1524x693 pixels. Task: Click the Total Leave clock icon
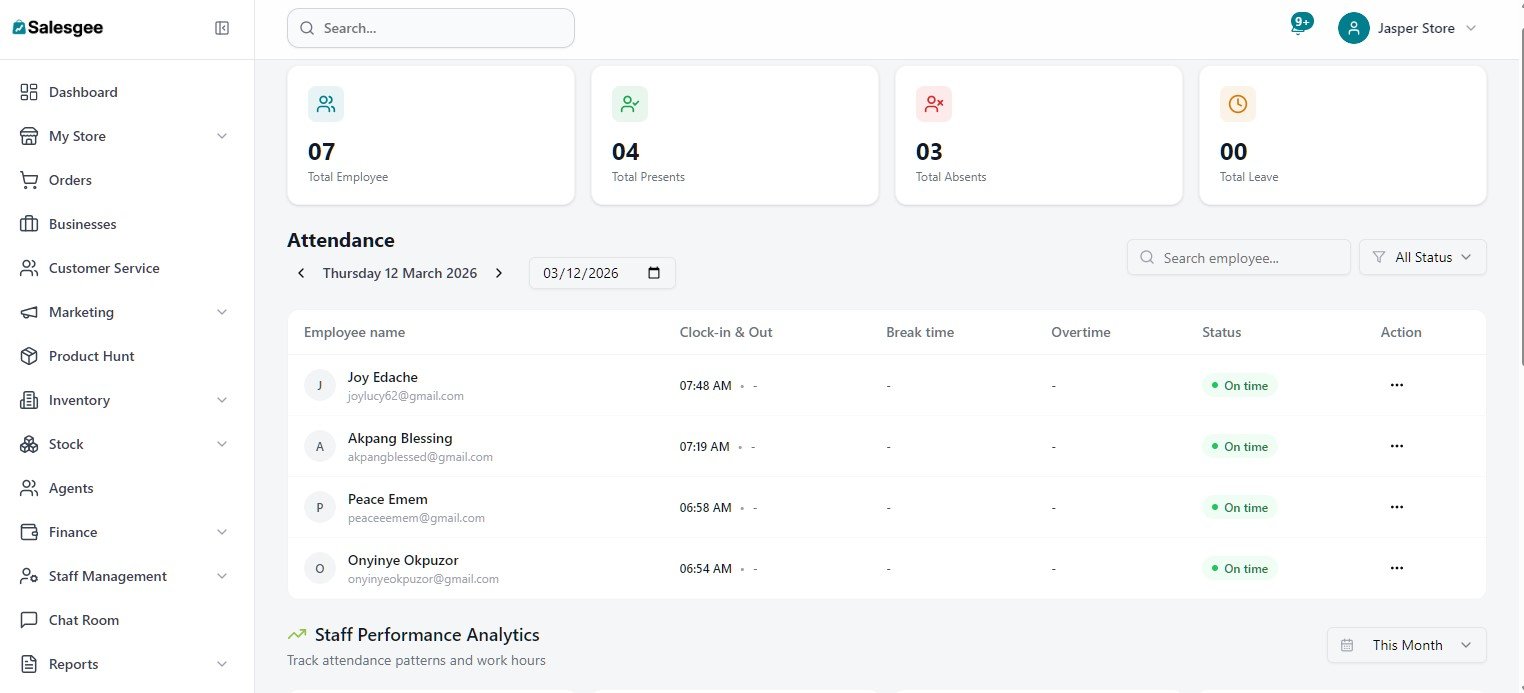point(1237,103)
